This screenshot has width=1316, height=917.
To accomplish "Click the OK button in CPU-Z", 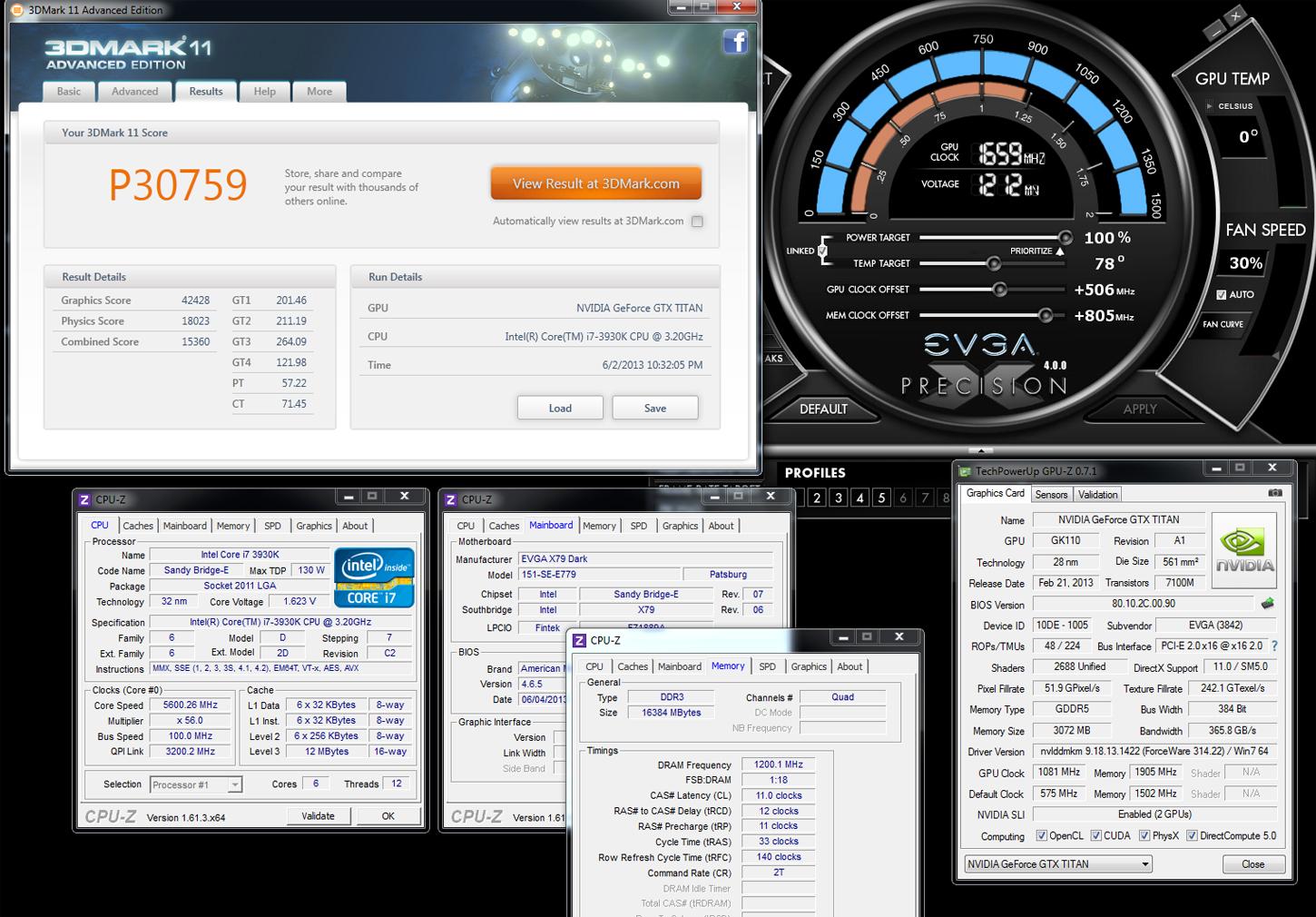I will [x=388, y=816].
